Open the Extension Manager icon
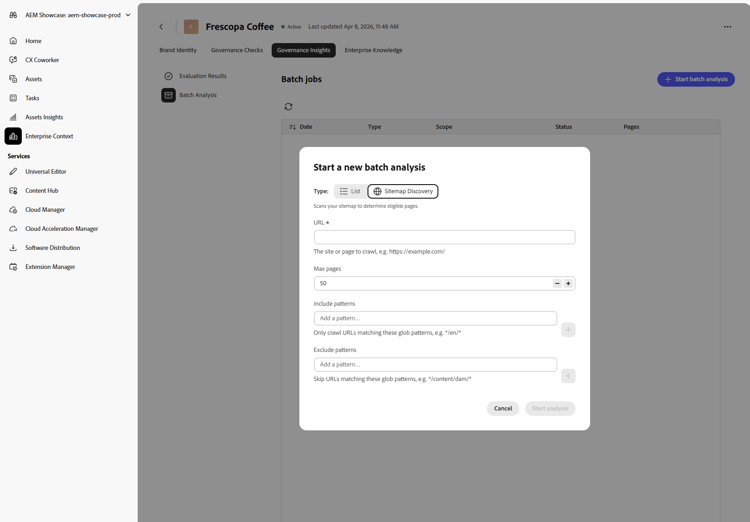This screenshot has width=750, height=522. (x=13, y=267)
